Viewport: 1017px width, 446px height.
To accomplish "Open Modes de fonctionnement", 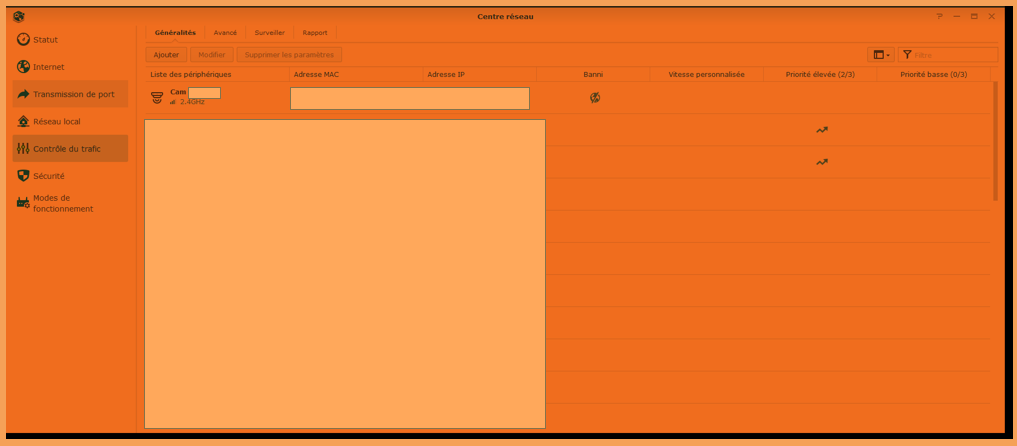I will 70,204.
